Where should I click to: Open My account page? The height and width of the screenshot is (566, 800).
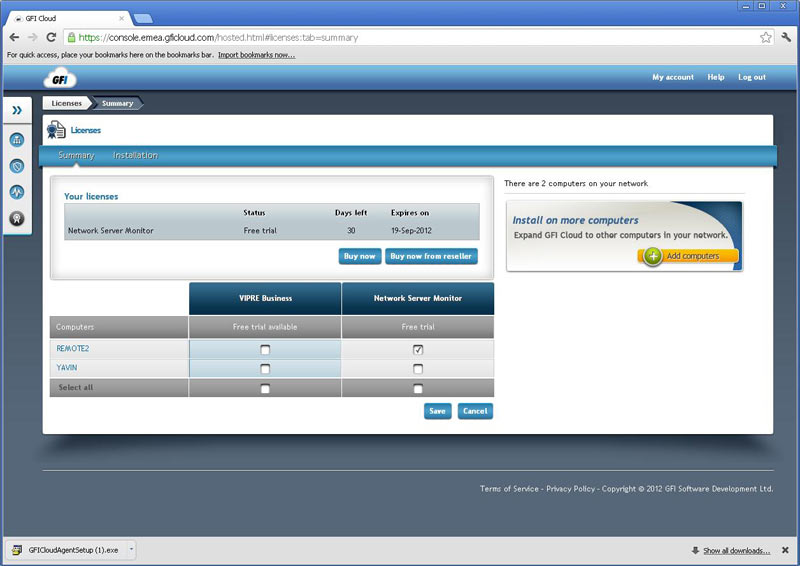[673, 77]
